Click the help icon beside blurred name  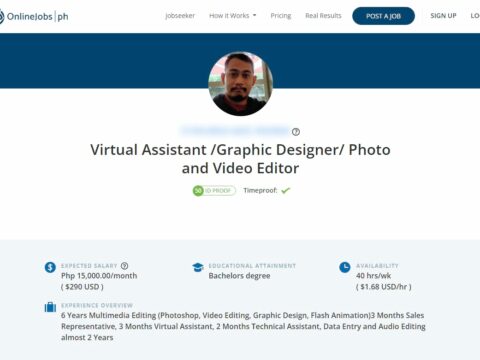click(x=296, y=132)
